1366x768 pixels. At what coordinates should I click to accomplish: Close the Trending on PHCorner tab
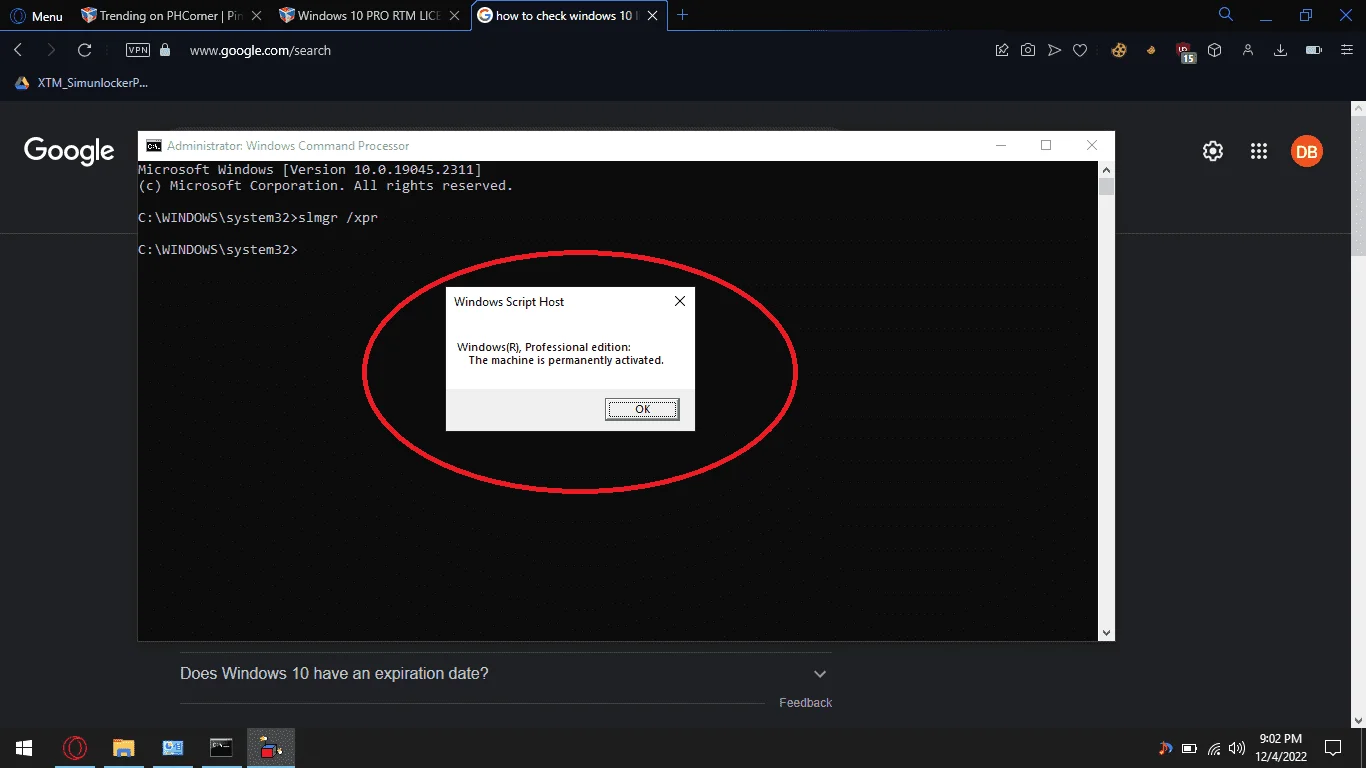[x=256, y=16]
